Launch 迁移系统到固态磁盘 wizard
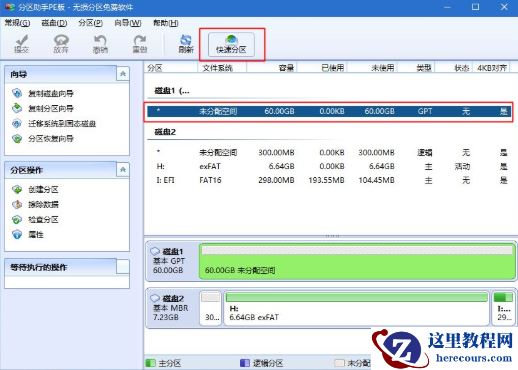518x370 pixels. (62, 124)
